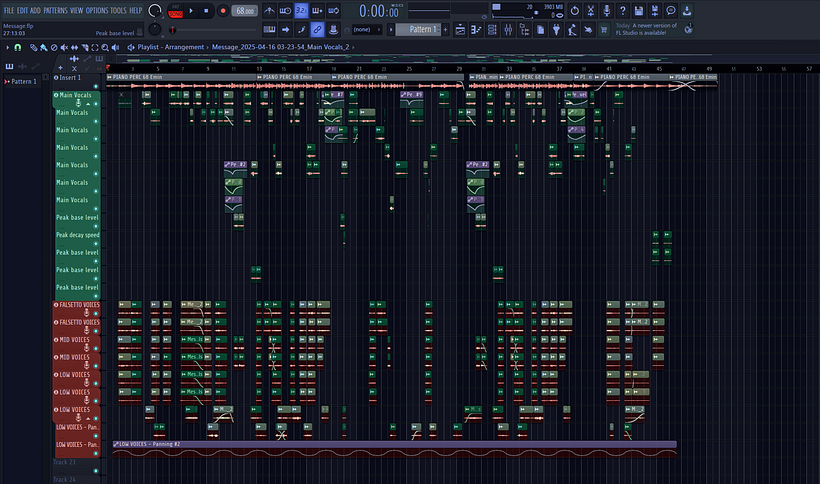Toggle the 3-2-1 countdown before recording

[301, 10]
